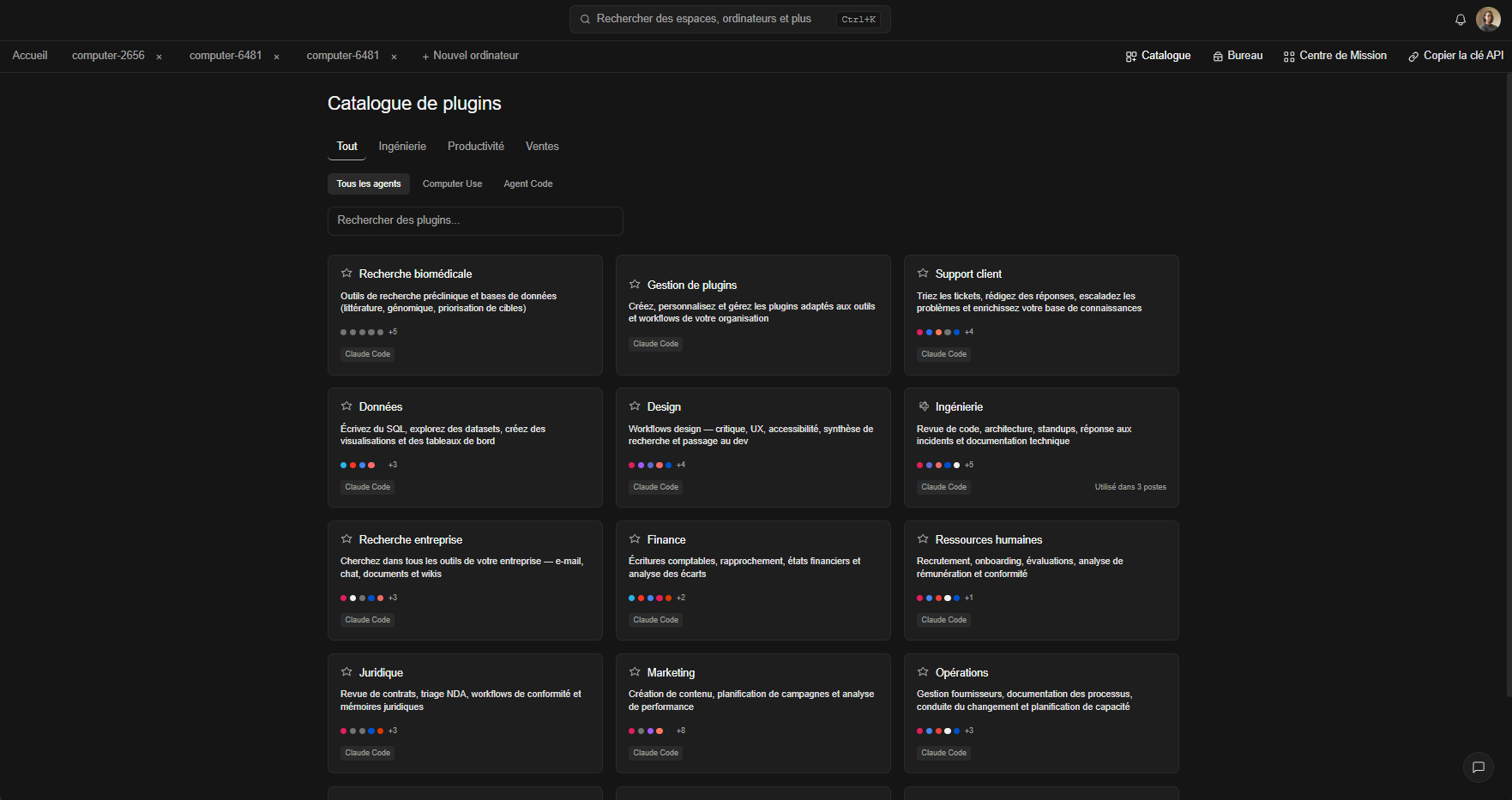Click Copier la clé API
The width and height of the screenshot is (1512, 800).
1455,56
